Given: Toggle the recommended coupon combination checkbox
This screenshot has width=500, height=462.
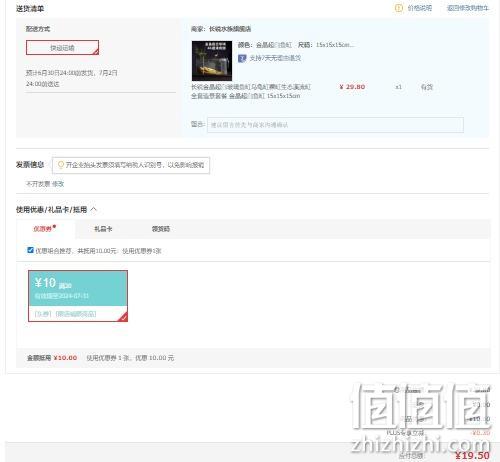Looking at the screenshot, I should pyautogui.click(x=30, y=250).
